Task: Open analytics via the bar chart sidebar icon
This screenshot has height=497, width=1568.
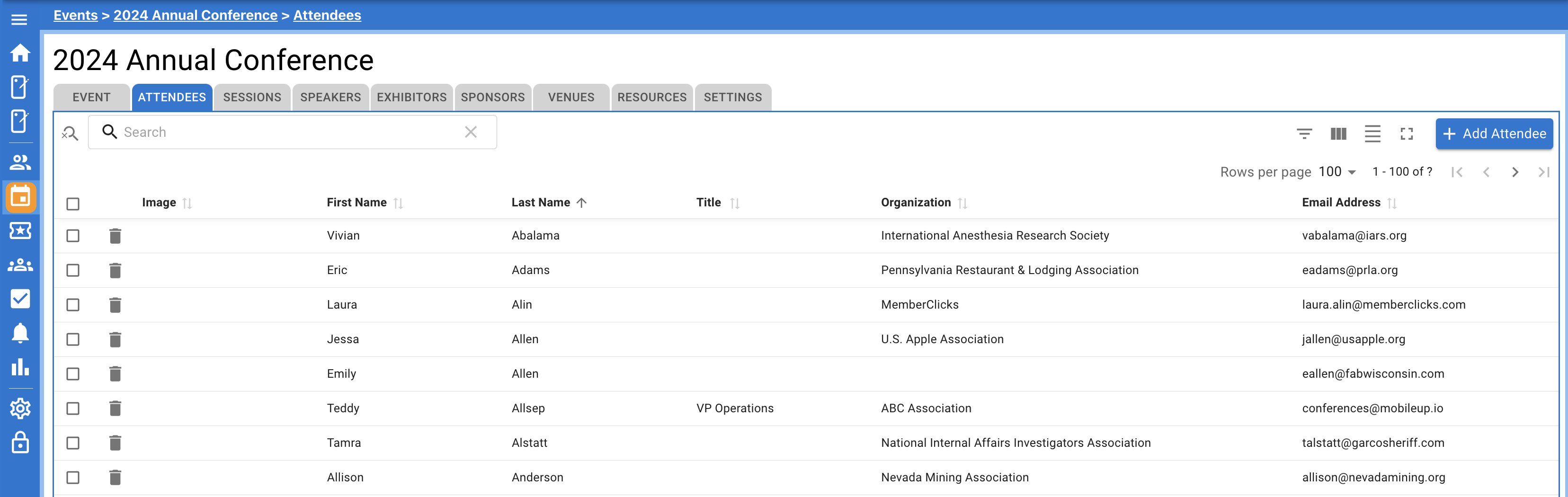Action: tap(20, 367)
